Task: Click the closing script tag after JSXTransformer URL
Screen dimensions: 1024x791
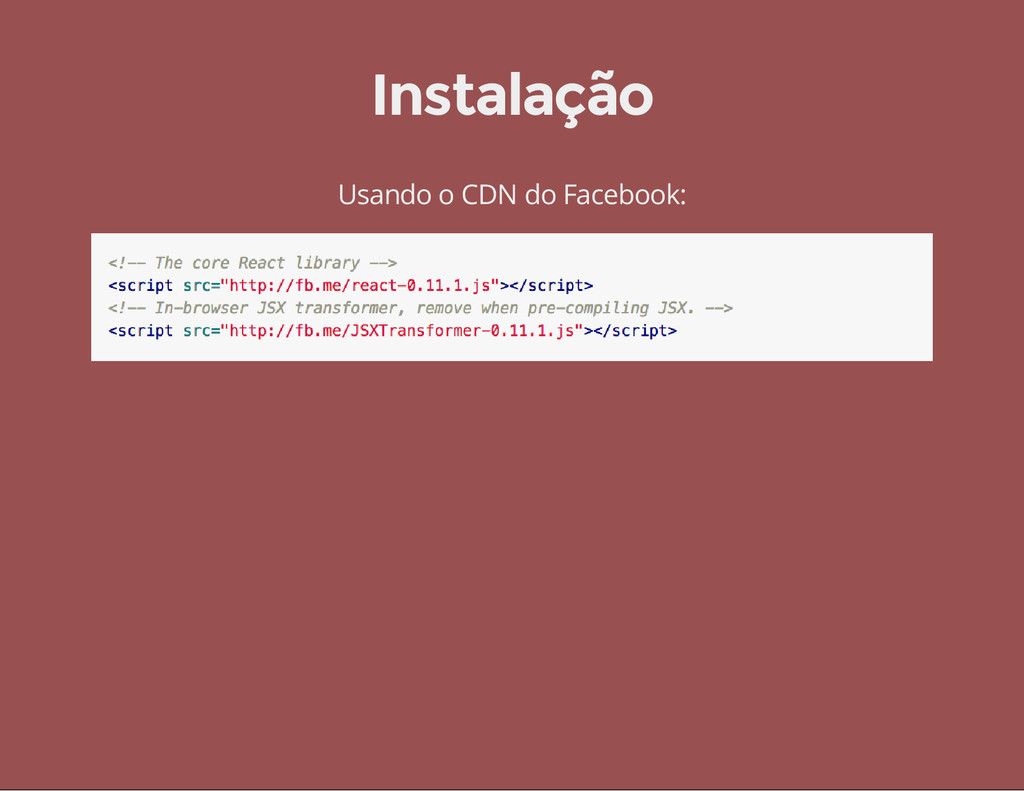Action: [x=635, y=331]
